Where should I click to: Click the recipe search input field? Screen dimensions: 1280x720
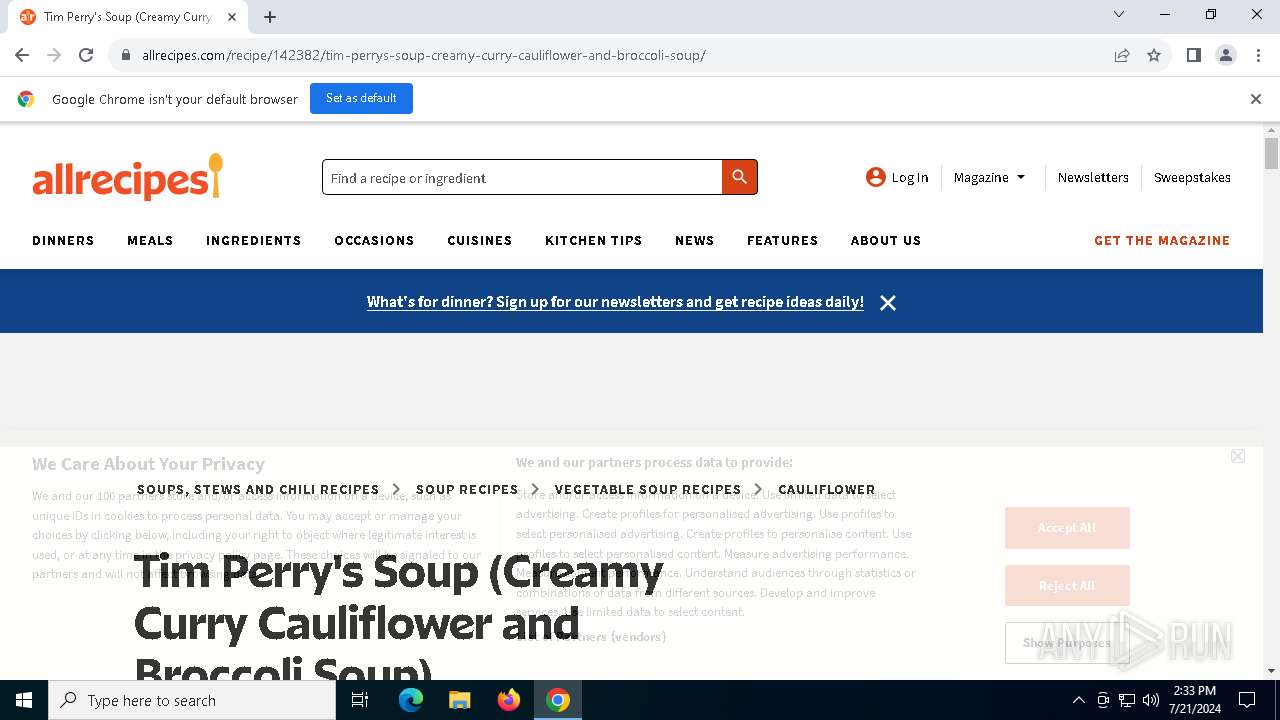click(522, 177)
